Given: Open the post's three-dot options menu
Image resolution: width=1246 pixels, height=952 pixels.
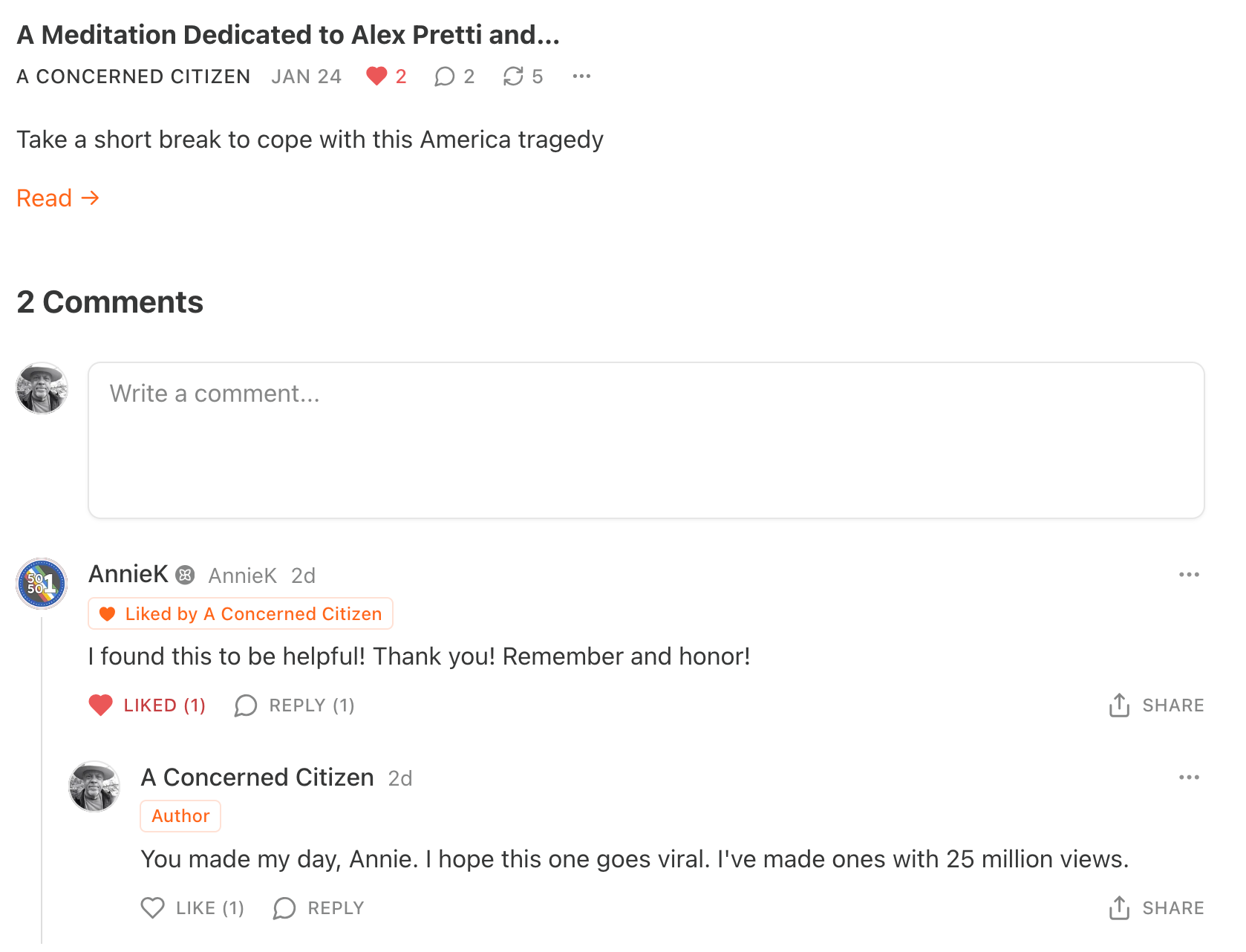Looking at the screenshot, I should (x=581, y=76).
